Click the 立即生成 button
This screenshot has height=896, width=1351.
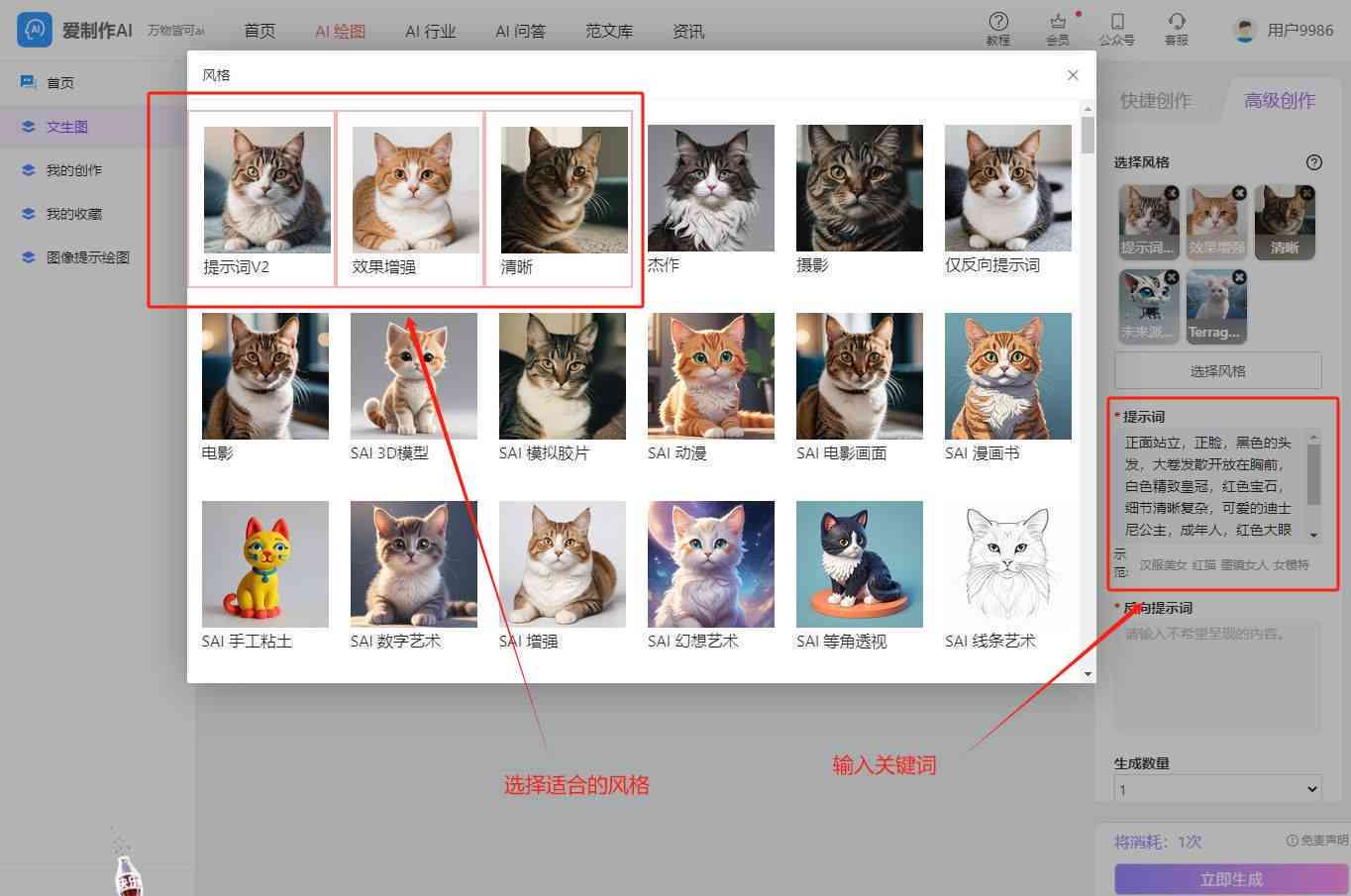(x=1231, y=879)
